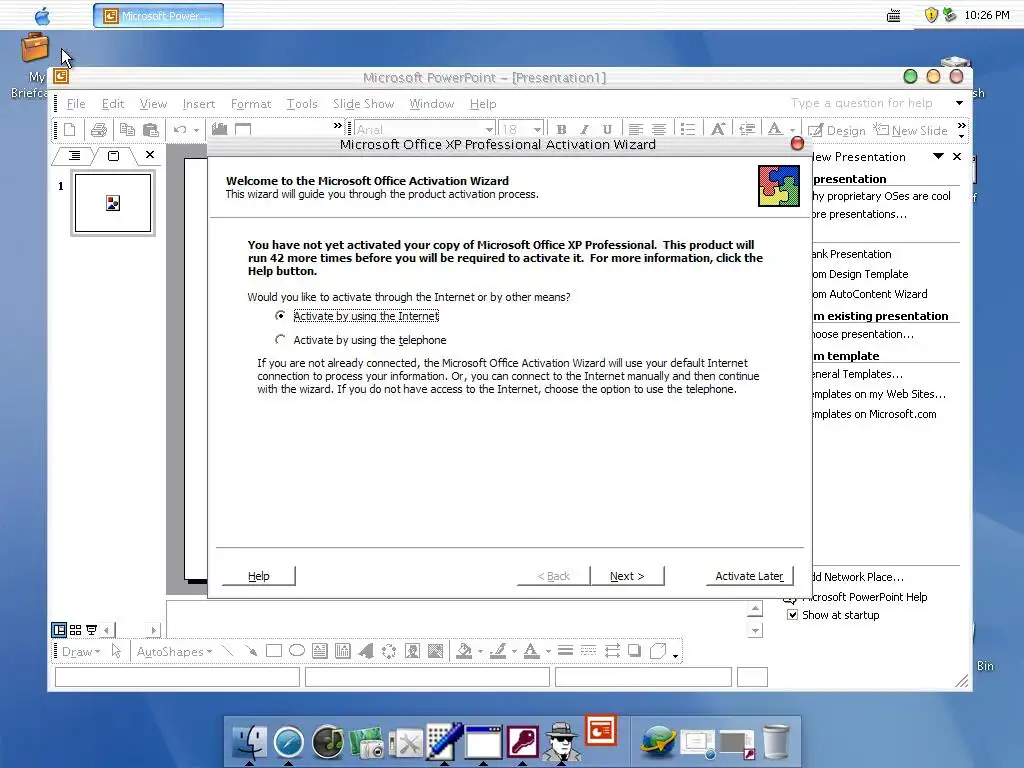Open the File menu
The width and height of the screenshot is (1024, 768).
click(x=76, y=104)
